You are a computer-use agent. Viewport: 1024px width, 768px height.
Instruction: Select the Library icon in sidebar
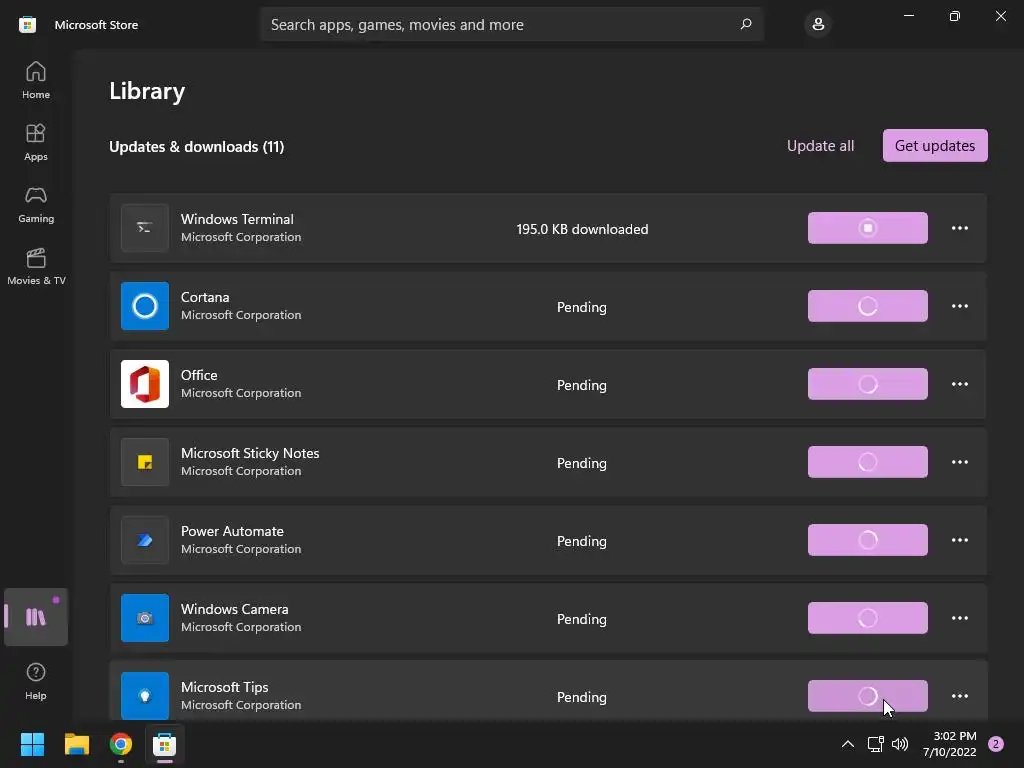coord(36,617)
